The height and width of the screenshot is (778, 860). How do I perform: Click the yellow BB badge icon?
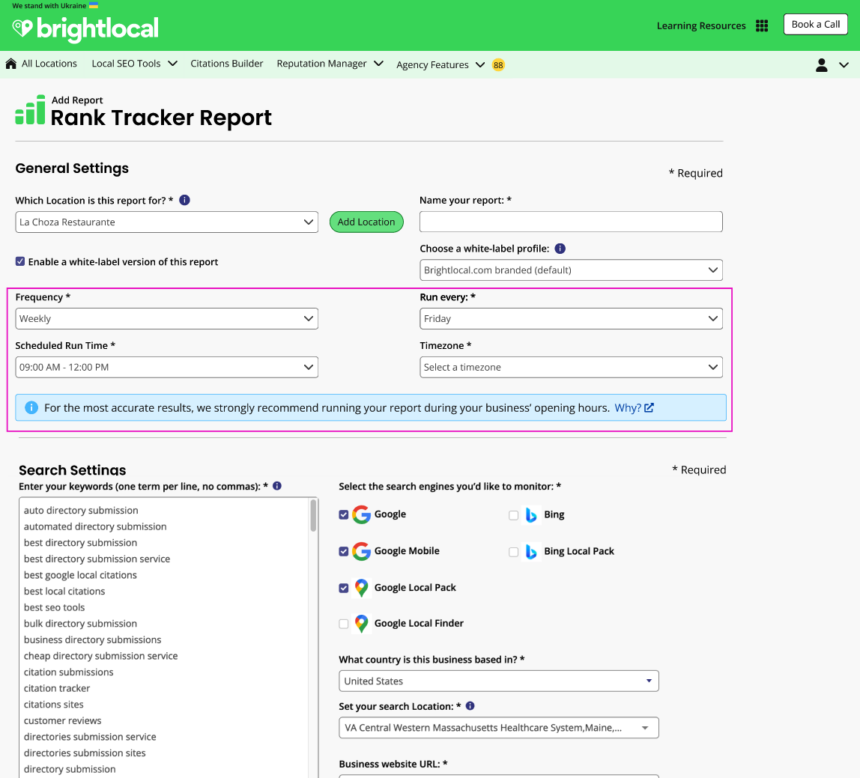(498, 65)
